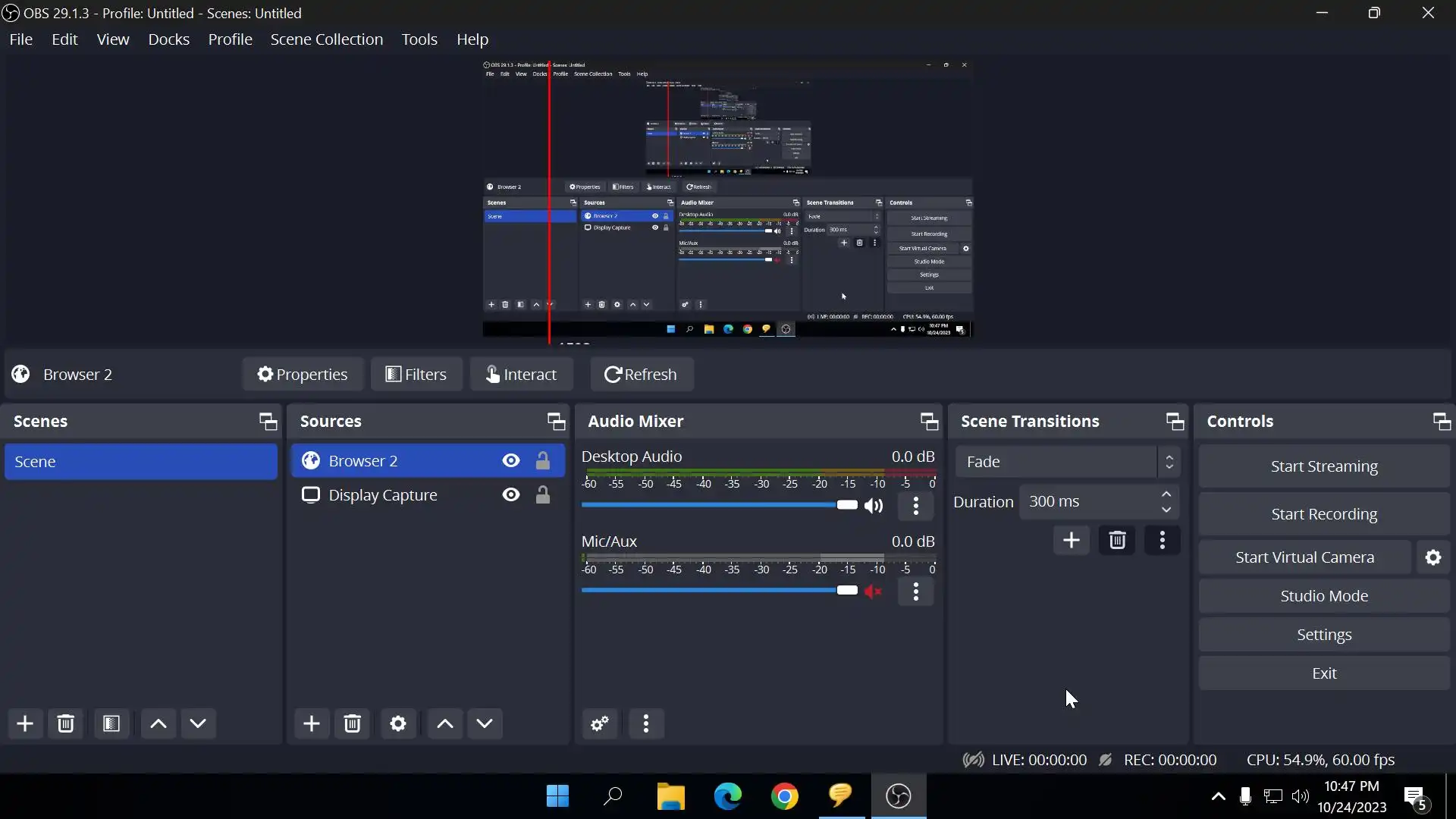Unmute the Mic/Aux audio
1456x819 pixels.
point(874,591)
